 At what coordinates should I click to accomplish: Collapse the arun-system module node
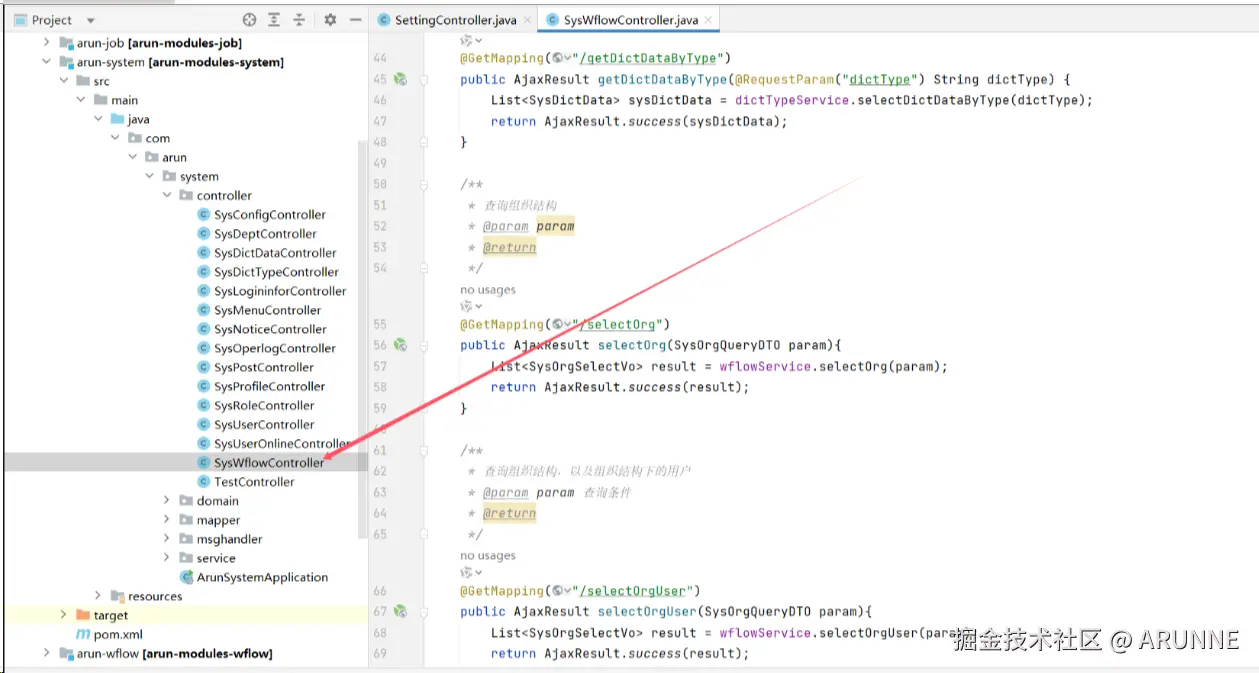pos(46,62)
